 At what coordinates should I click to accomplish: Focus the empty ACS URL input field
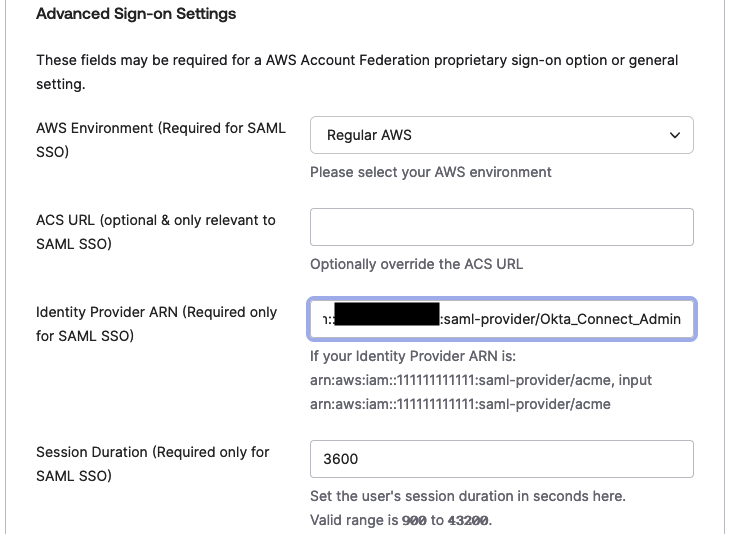pyautogui.click(x=501, y=227)
